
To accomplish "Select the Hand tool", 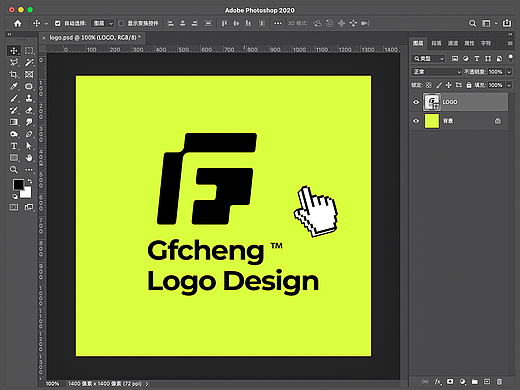I will click(x=29, y=158).
